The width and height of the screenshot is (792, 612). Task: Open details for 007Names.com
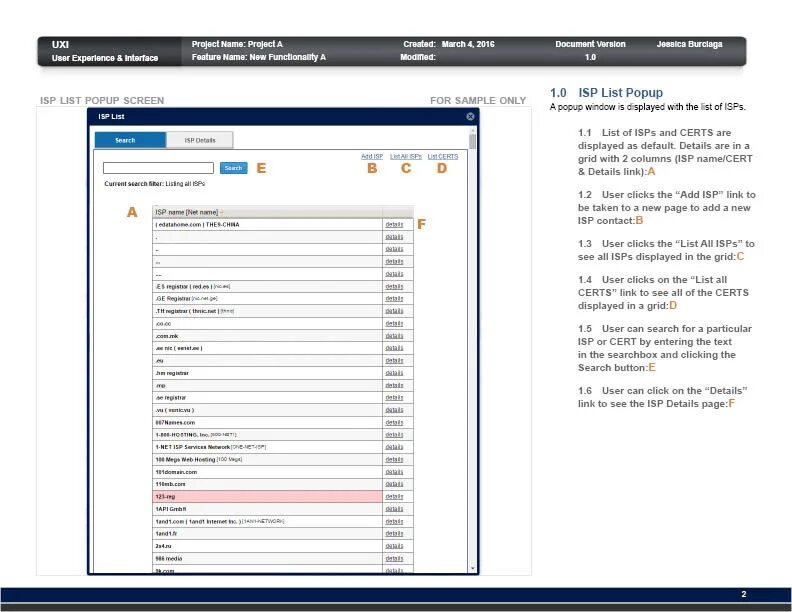[x=394, y=423]
